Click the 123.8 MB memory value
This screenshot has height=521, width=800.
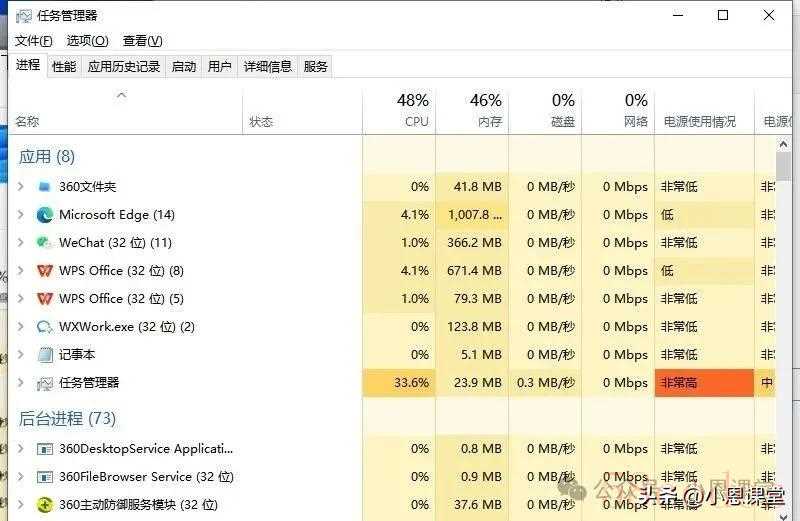click(474, 327)
